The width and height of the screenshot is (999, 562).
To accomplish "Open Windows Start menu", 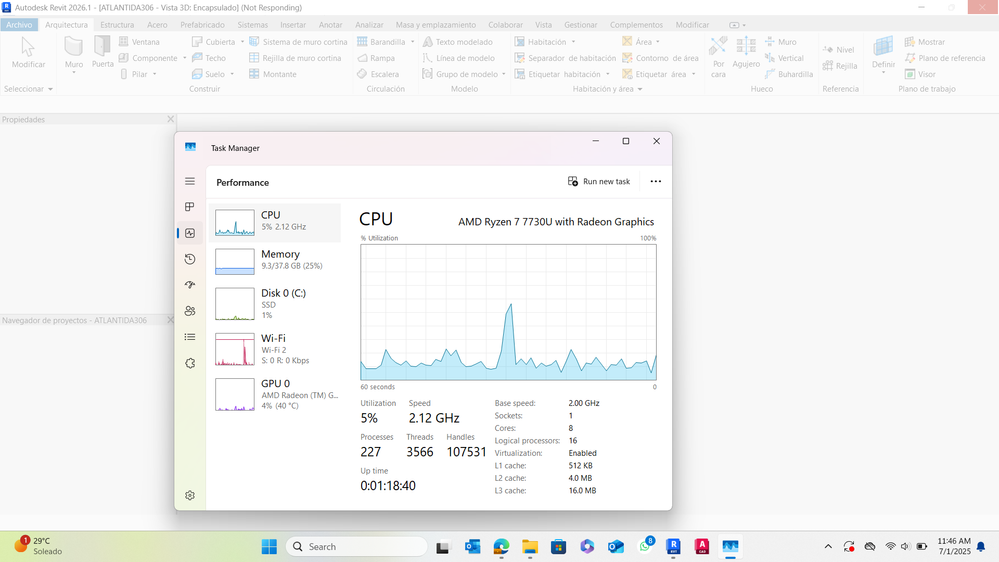I will [270, 547].
